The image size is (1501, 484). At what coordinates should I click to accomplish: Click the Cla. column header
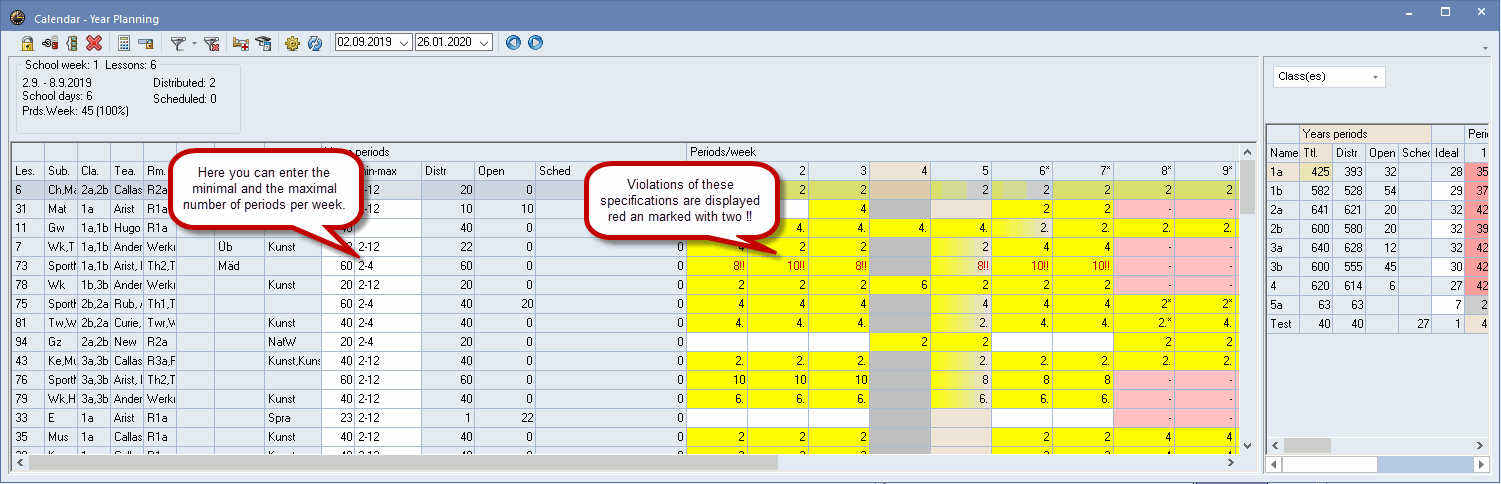94,170
